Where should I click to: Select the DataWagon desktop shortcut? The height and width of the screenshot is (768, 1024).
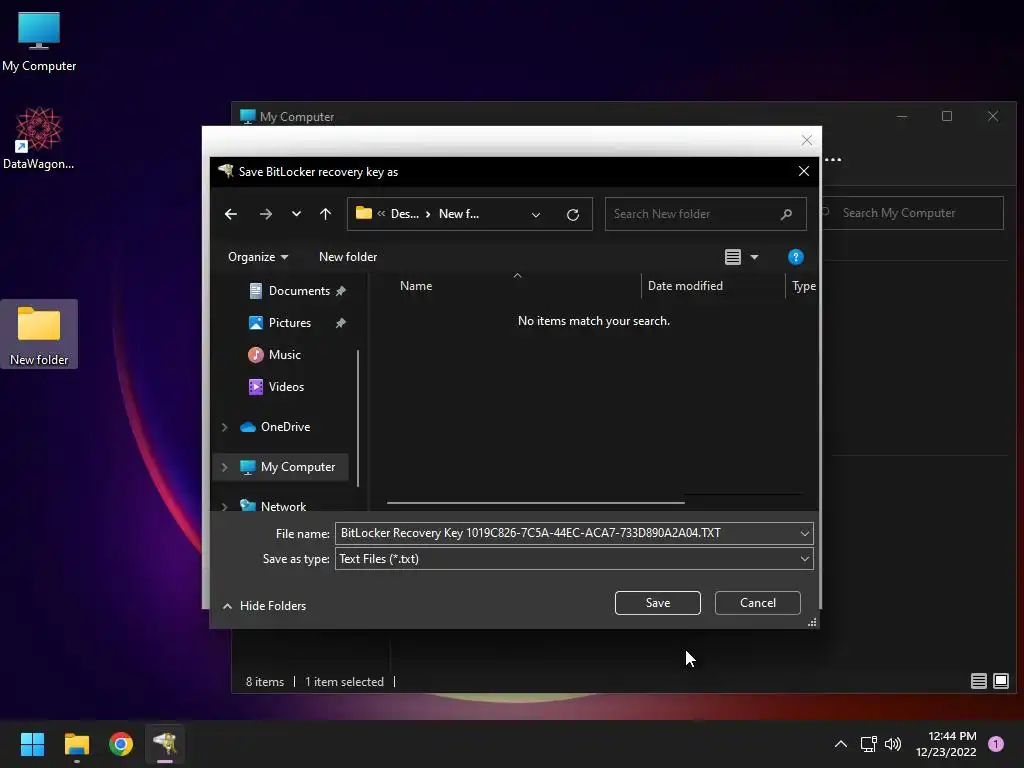(x=39, y=138)
